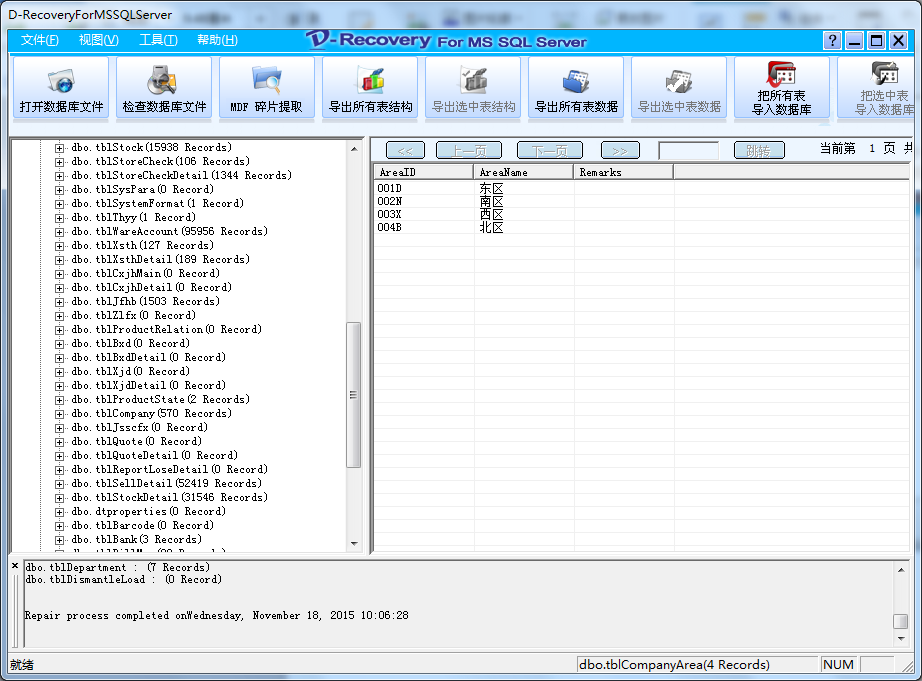Select dbo.tblThyy (1 Record) table
Image resolution: width=922 pixels, height=681 pixels.
(x=133, y=218)
